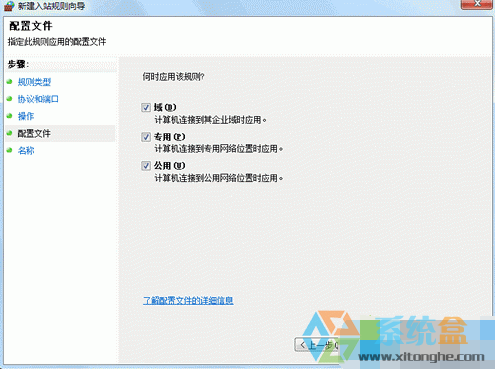Viewport: 495px width, 369px height.
Task: Go to the 协议和端口 step
Action: click(x=38, y=99)
